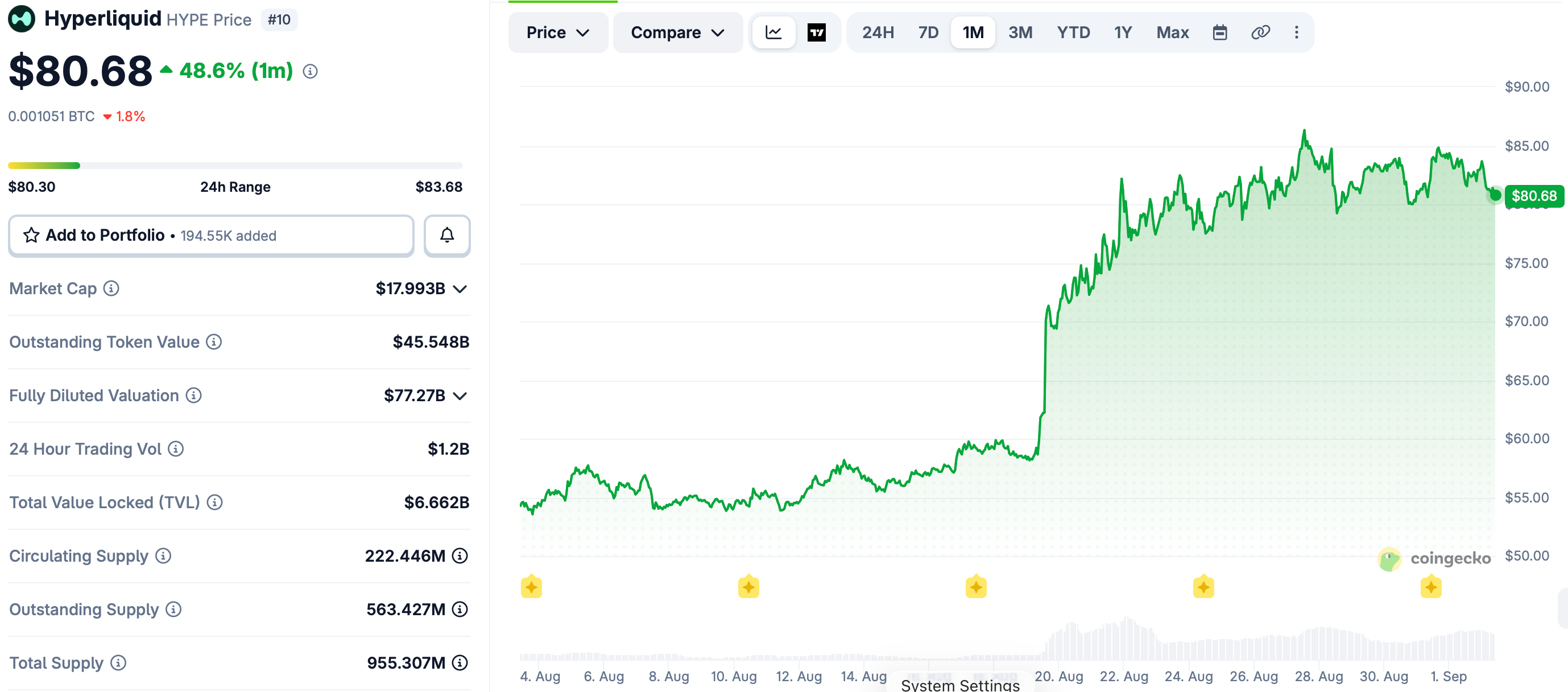Click the System Settings label at bottom
Image resolution: width=1568 pixels, height=692 pixels.
961,685
